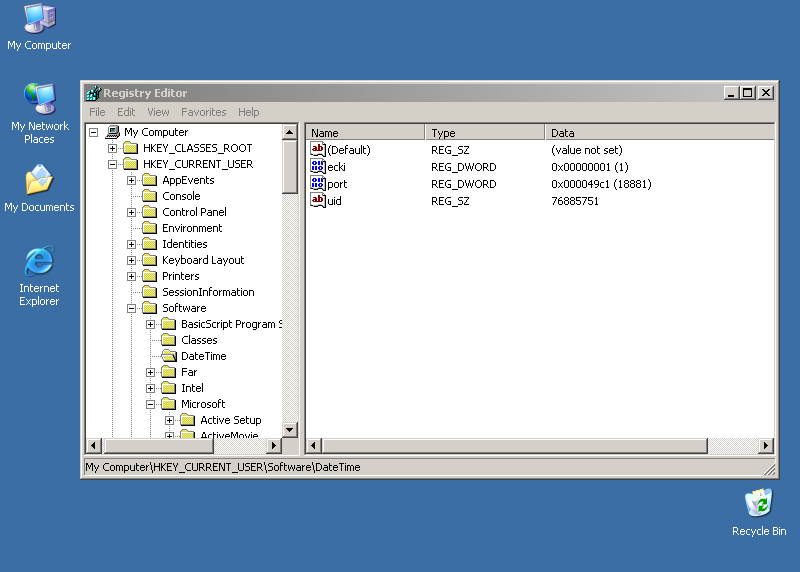Open the File menu
Image resolution: width=800 pixels, height=572 pixels.
pos(97,112)
